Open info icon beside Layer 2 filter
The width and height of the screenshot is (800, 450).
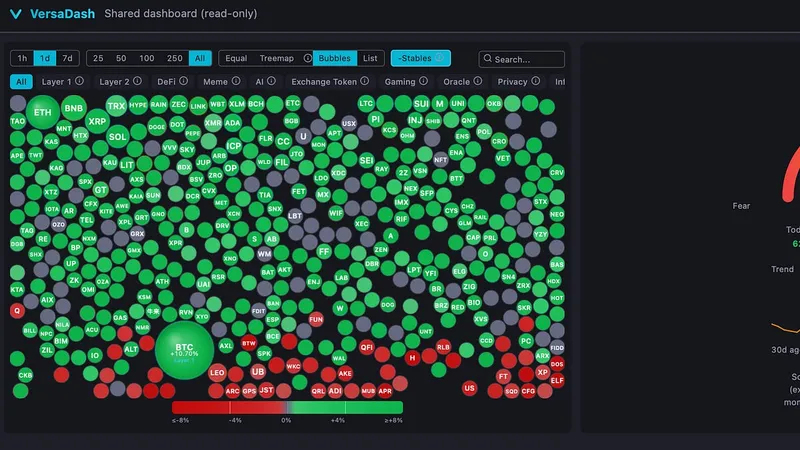(137, 81)
